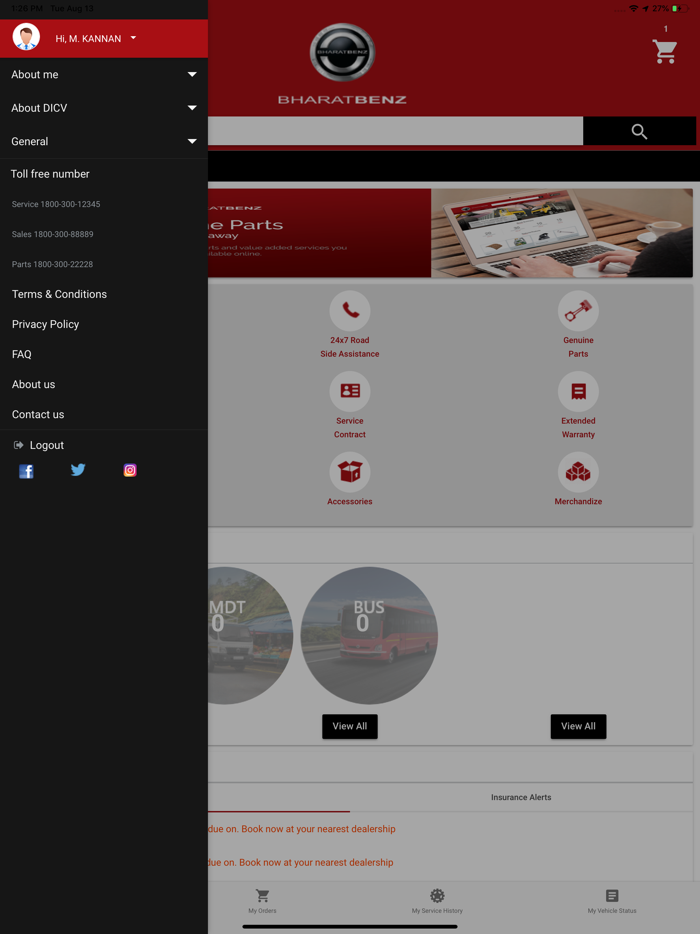Expand the About me section
The width and height of the screenshot is (700, 934).
104,74
